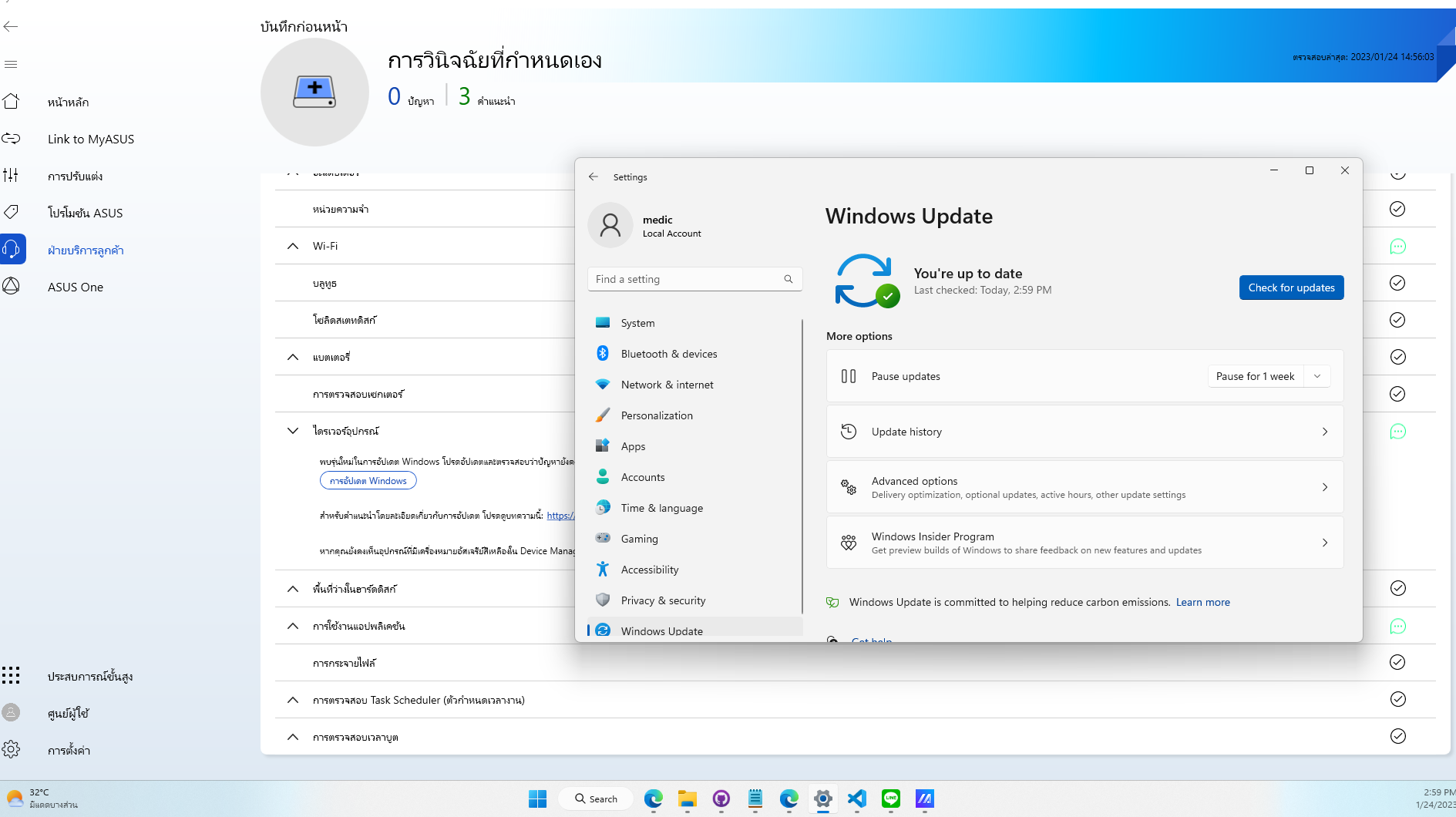Image resolution: width=1456 pixels, height=817 pixels.
Task: Toggle the MyASUS hamburger menu icon
Action: click(x=11, y=64)
